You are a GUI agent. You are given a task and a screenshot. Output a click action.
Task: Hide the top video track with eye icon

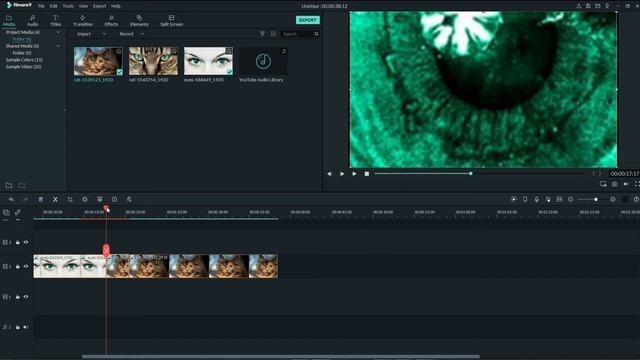(26, 242)
